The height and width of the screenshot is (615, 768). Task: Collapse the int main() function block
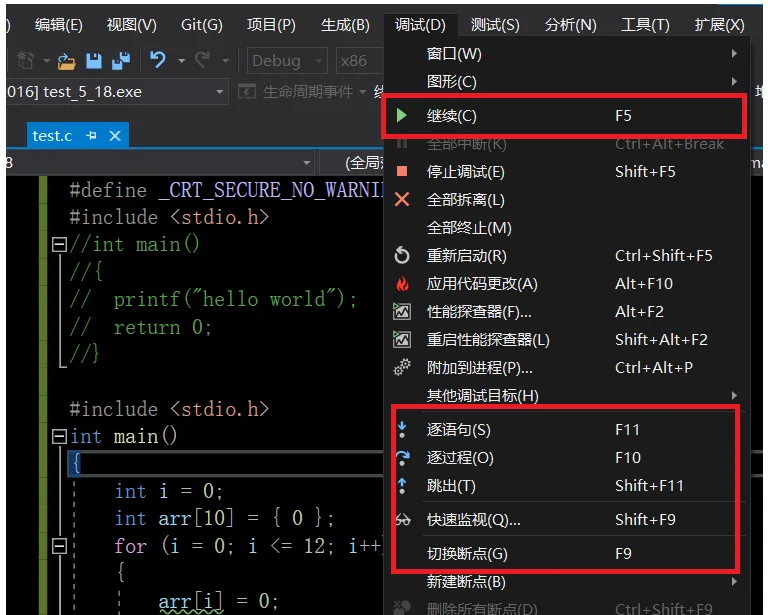pyautogui.click(x=59, y=436)
